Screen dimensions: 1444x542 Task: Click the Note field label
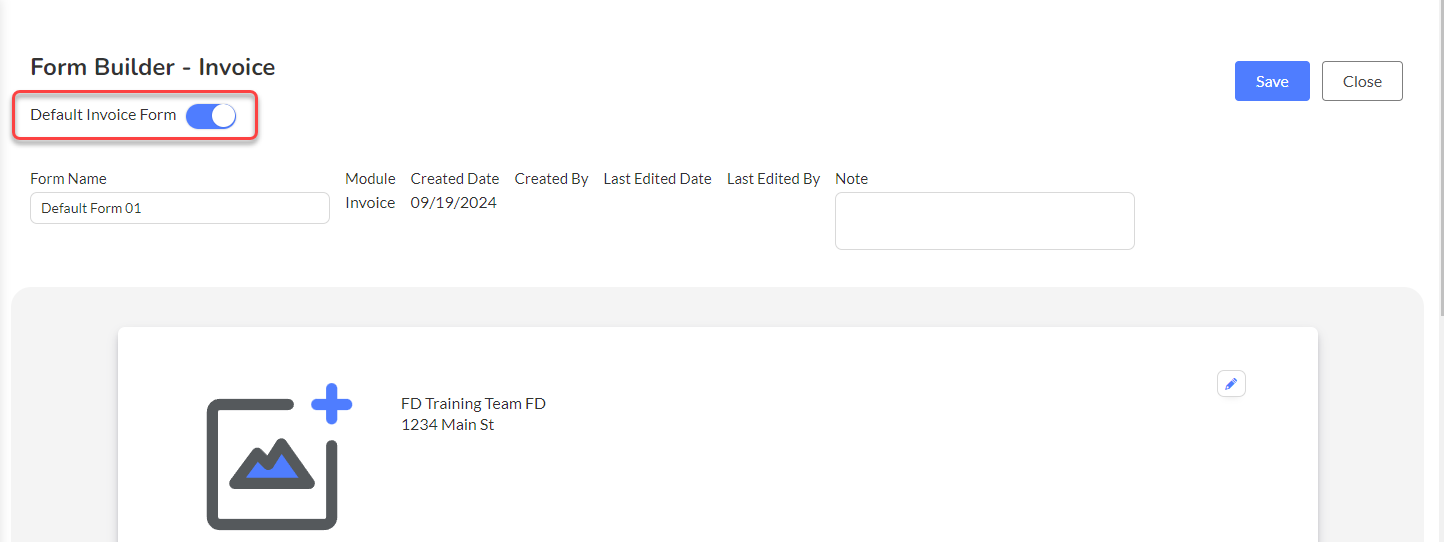(x=851, y=179)
